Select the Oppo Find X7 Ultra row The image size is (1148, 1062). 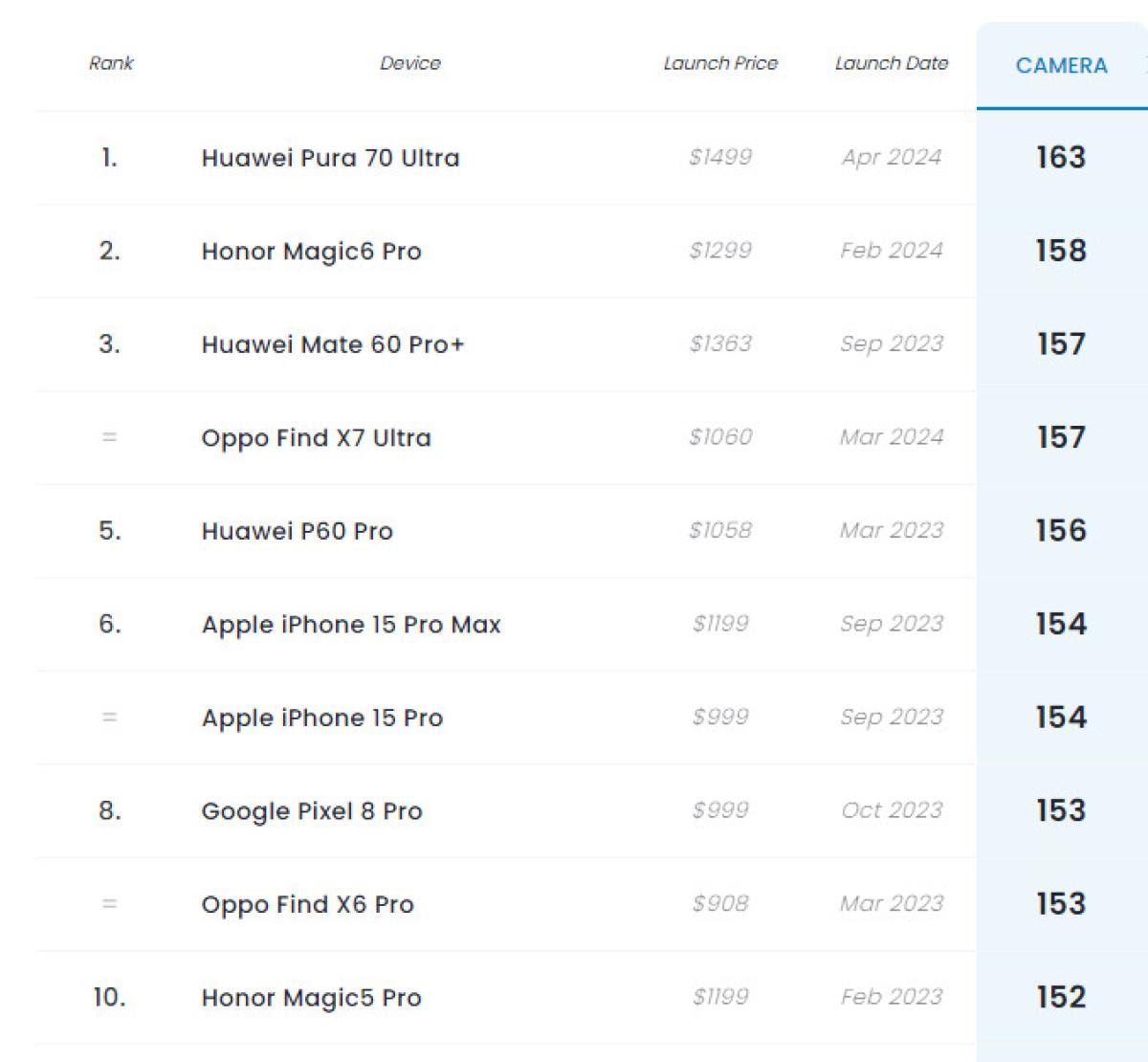tap(316, 438)
